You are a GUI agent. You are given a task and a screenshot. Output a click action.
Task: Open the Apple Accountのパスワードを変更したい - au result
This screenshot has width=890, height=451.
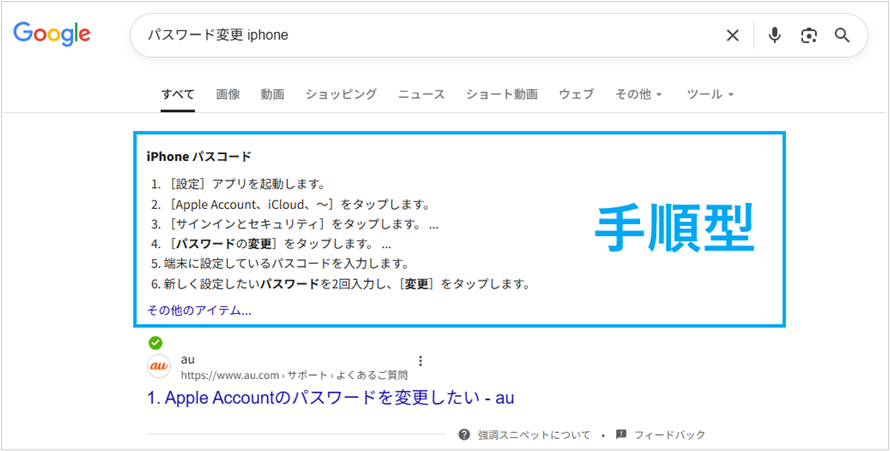(x=330, y=398)
